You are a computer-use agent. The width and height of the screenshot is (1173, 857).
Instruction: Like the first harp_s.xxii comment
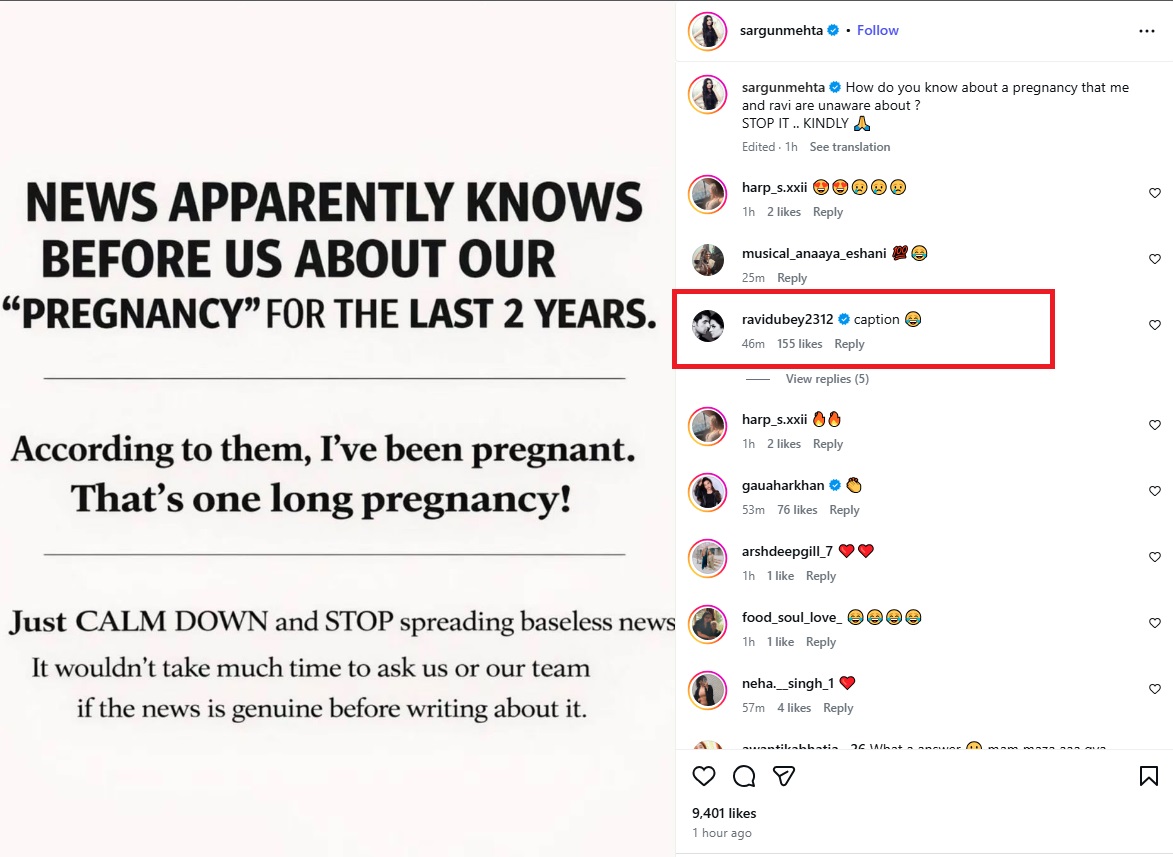1154,193
